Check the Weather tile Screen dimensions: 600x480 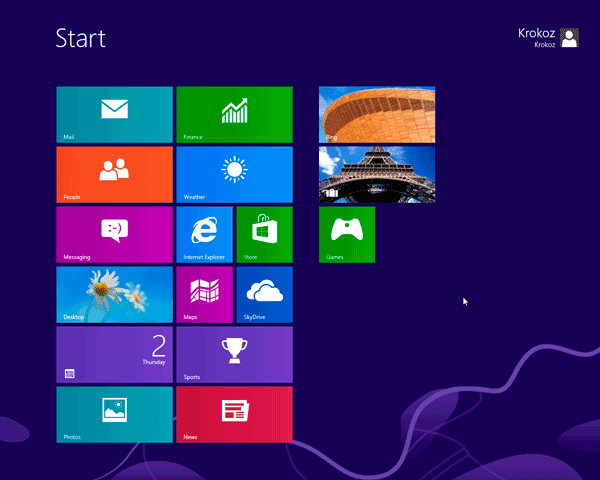tap(234, 175)
